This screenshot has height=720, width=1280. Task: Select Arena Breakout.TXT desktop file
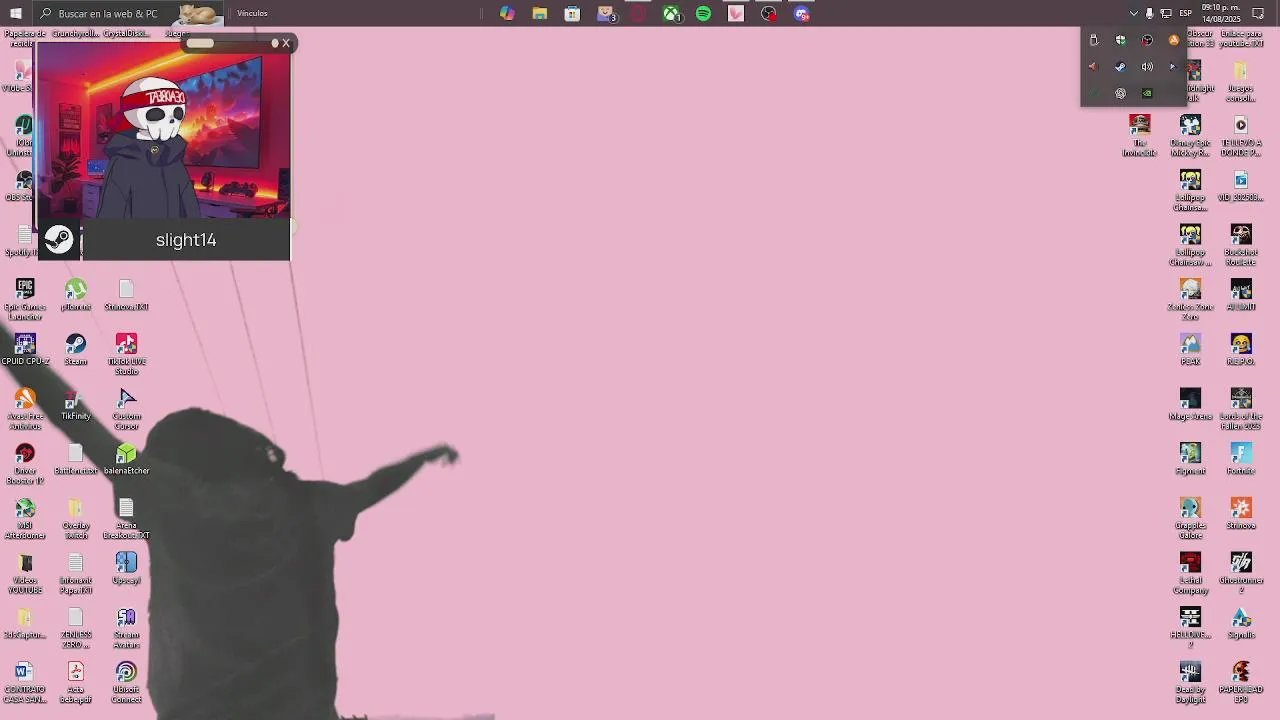[126, 519]
